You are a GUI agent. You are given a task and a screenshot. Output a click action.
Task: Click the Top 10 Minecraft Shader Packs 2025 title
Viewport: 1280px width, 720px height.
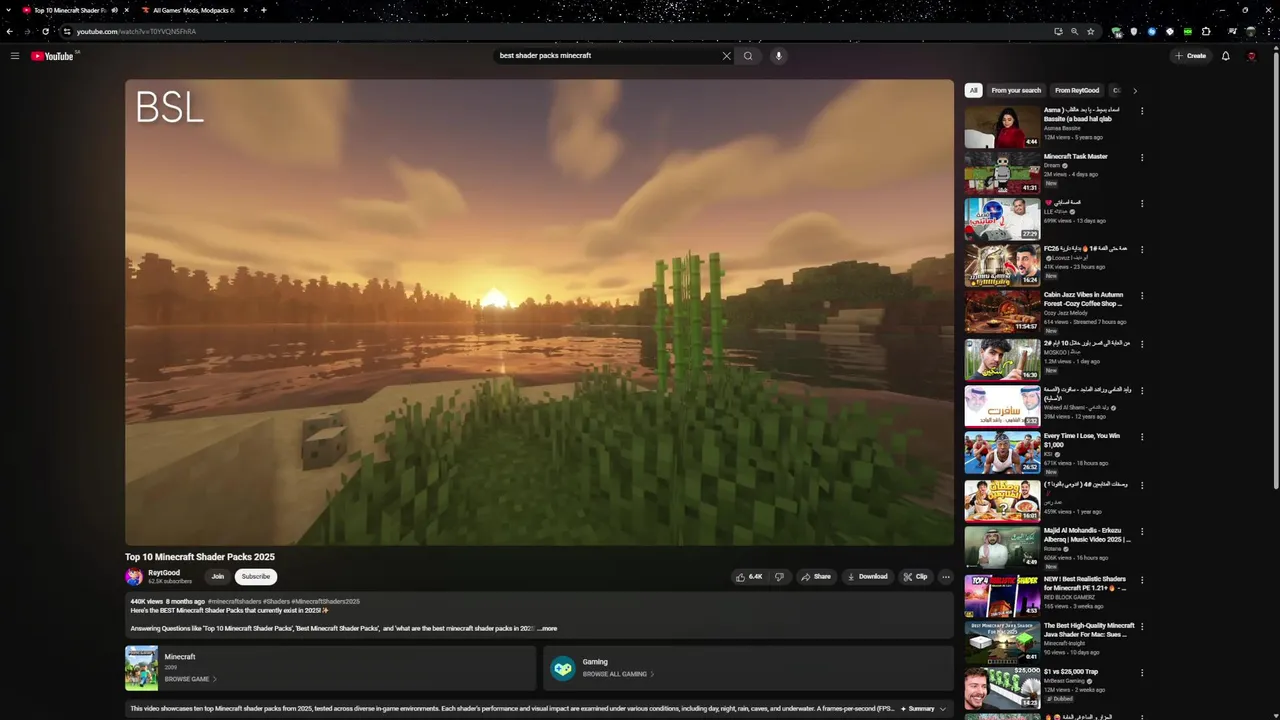tap(200, 557)
